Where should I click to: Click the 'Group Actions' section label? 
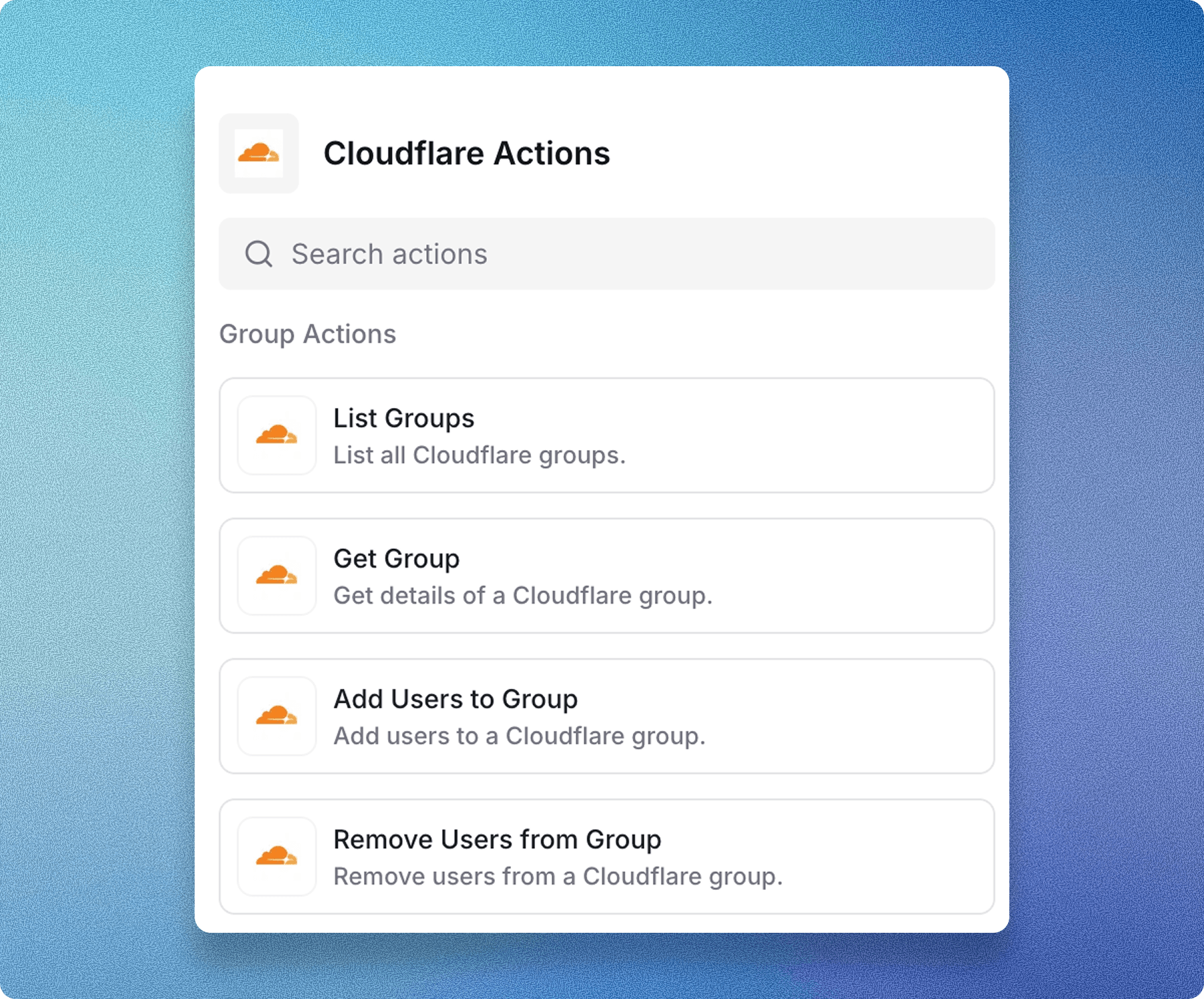[x=308, y=334]
